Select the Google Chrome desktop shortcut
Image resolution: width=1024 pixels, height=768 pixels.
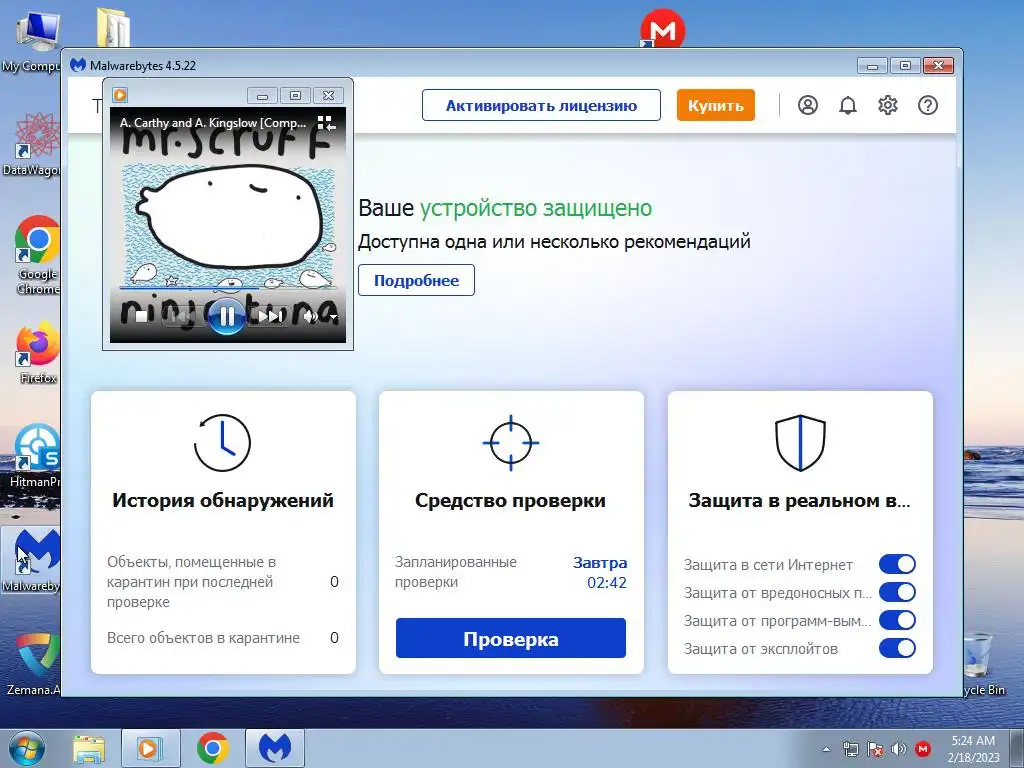37,255
